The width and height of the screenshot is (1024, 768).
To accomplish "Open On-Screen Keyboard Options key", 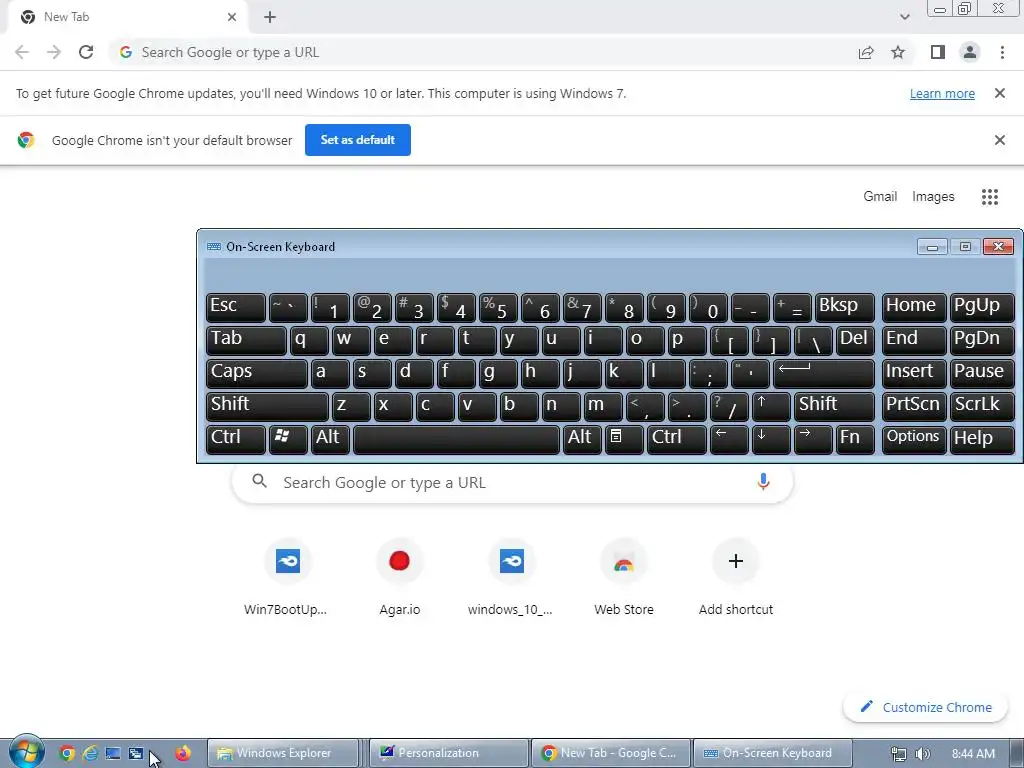I will click(x=913, y=438).
